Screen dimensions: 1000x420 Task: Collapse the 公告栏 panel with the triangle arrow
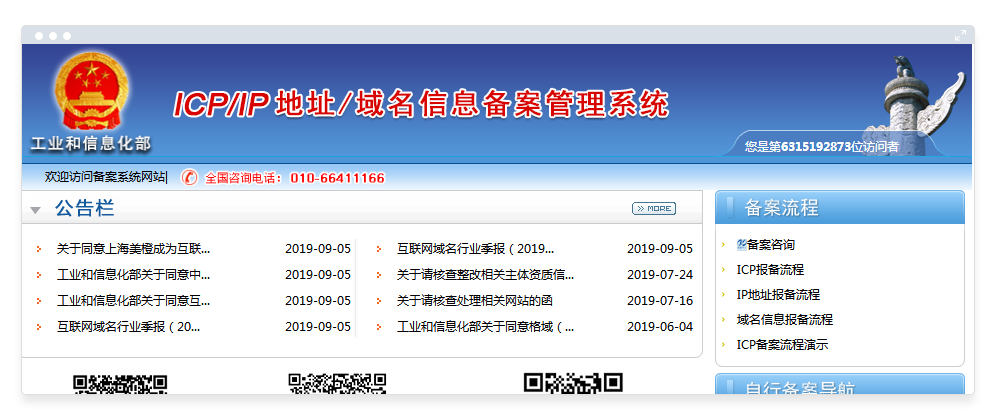35,210
